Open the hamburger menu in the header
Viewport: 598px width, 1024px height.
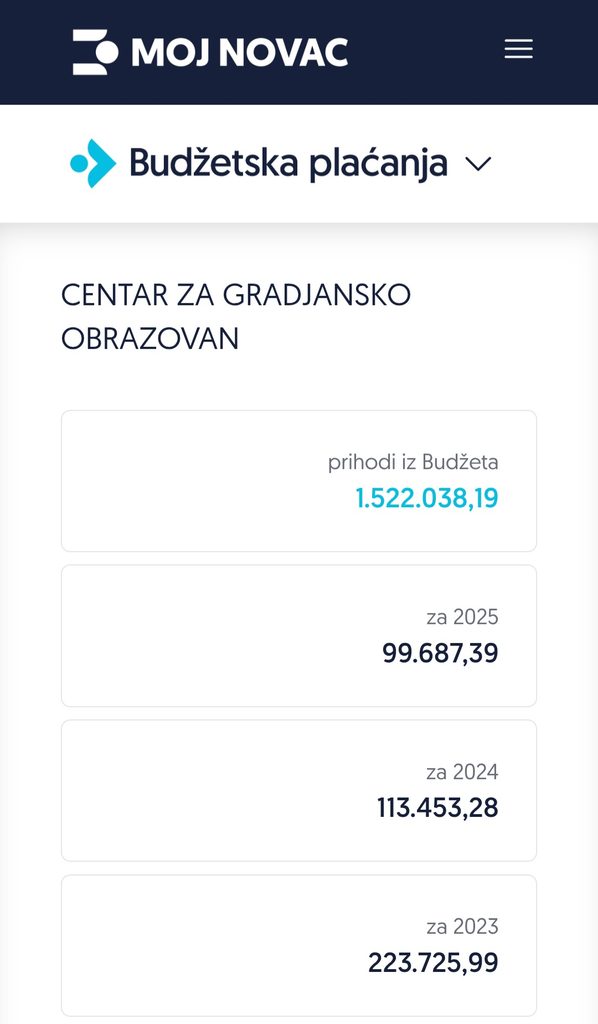tap(518, 50)
